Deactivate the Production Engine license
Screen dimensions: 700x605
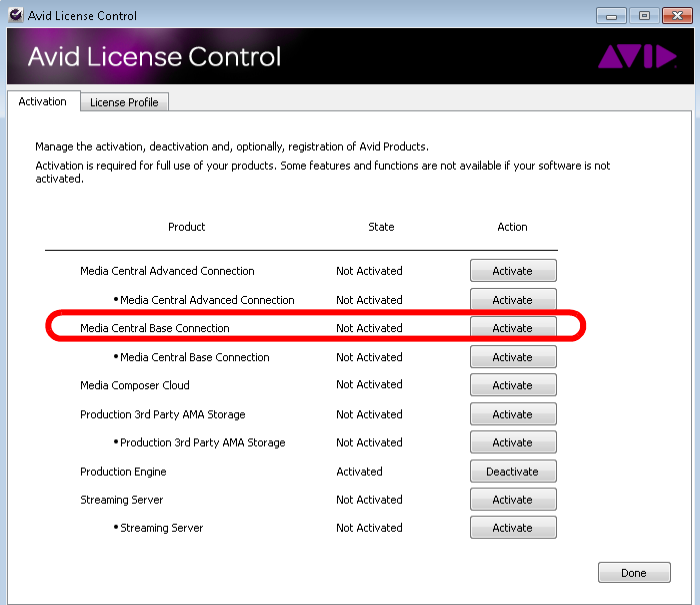513,471
